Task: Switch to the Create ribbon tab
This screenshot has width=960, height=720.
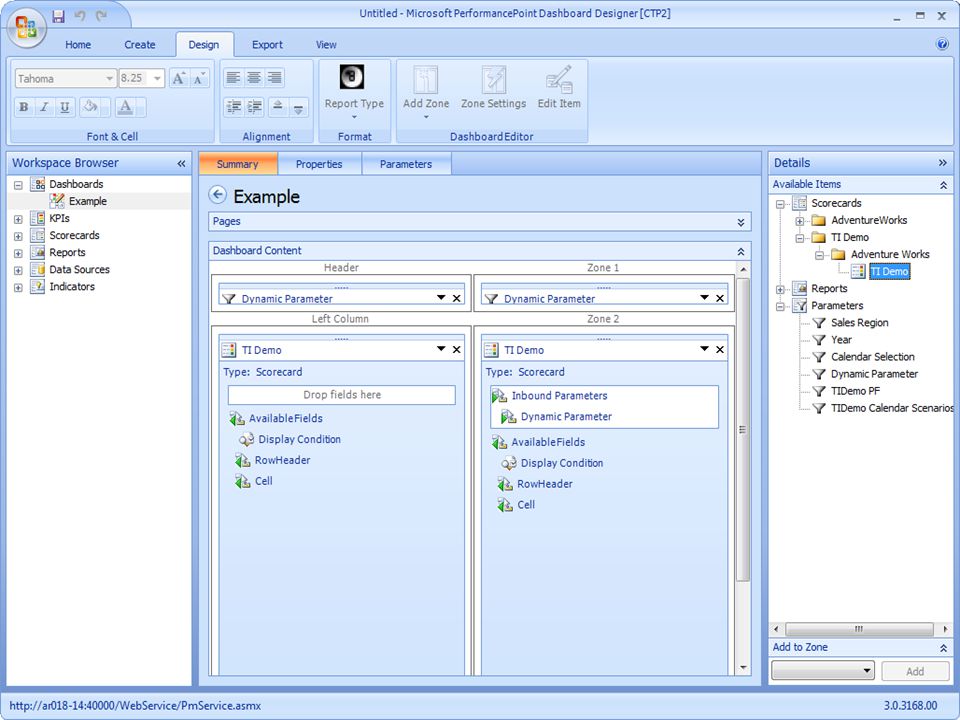Action: tap(140, 45)
